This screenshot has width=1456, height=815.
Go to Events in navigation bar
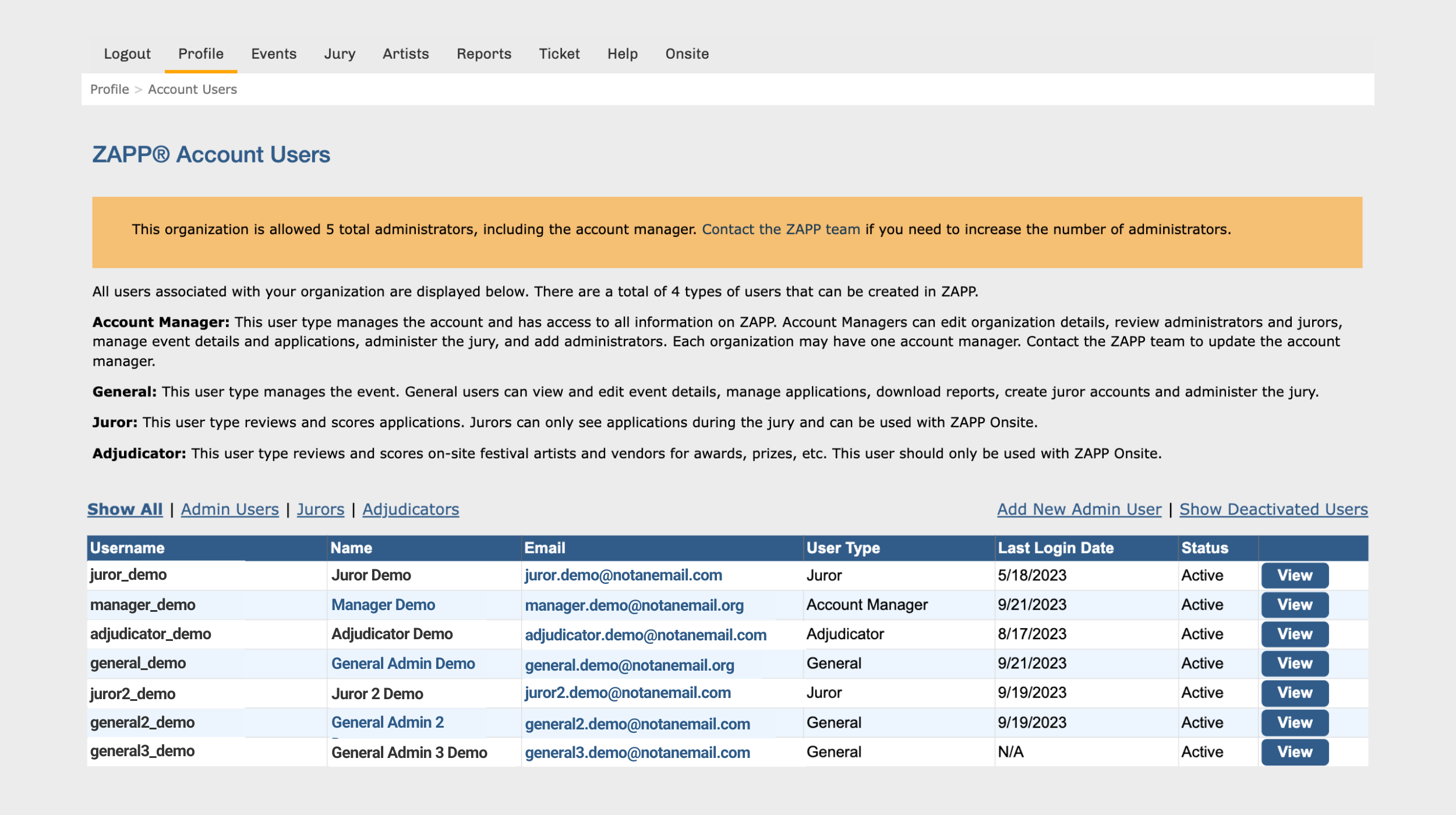tap(274, 54)
